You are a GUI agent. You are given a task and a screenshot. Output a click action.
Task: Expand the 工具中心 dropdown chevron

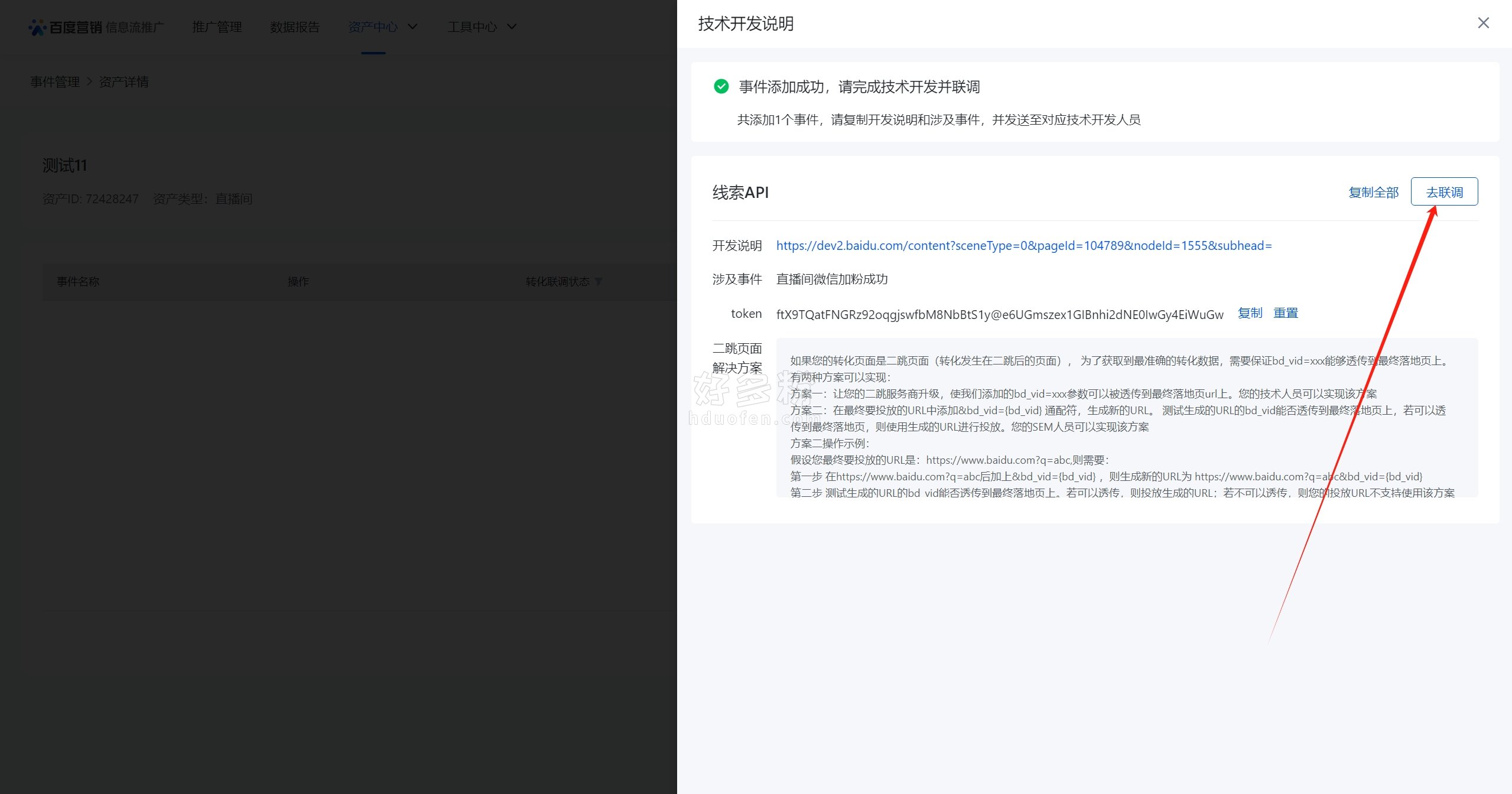(x=512, y=27)
